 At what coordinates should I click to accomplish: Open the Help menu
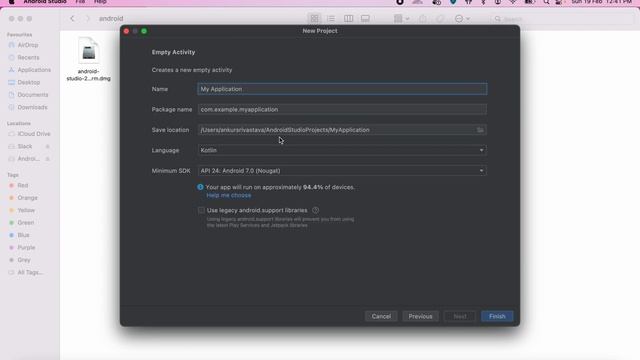(x=100, y=2)
